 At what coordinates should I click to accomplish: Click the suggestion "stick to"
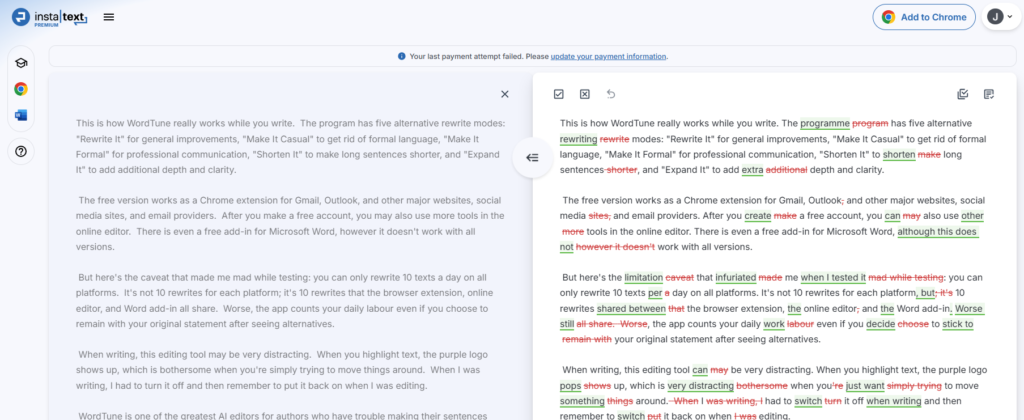pyautogui.click(x=958, y=324)
